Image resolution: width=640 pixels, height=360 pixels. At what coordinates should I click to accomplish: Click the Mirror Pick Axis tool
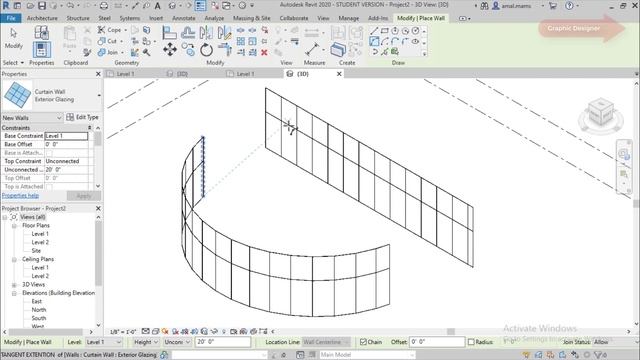pyautogui.click(x=206, y=33)
